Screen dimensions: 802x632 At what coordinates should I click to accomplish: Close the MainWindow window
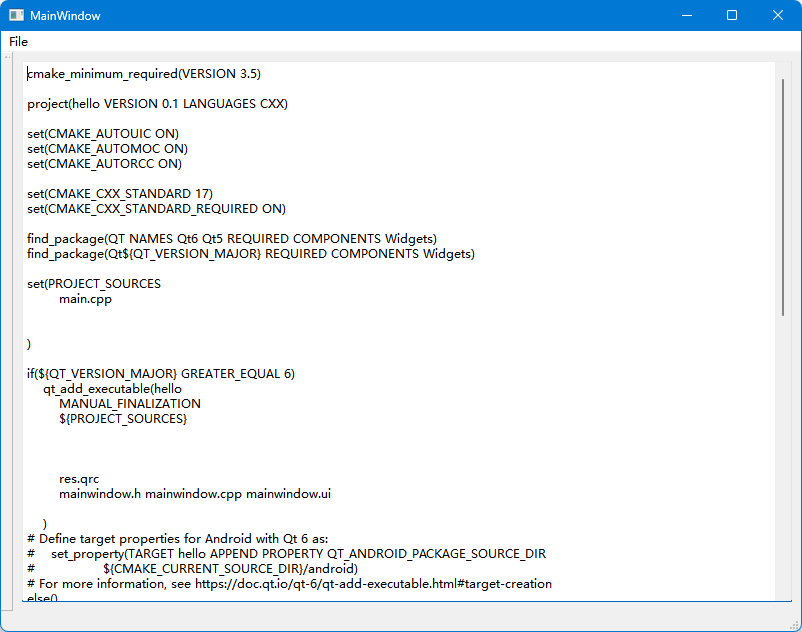778,16
